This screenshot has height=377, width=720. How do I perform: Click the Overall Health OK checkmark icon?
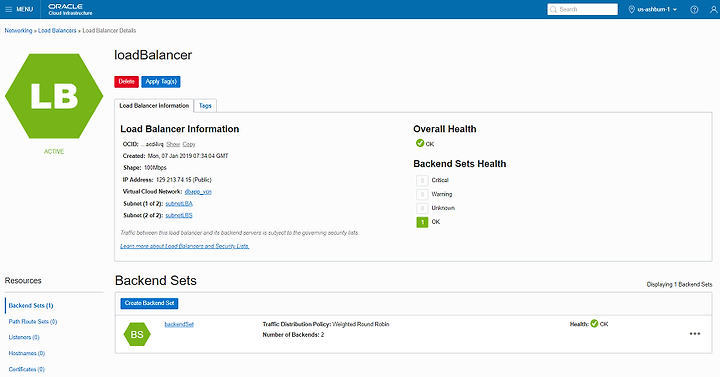click(x=420, y=143)
